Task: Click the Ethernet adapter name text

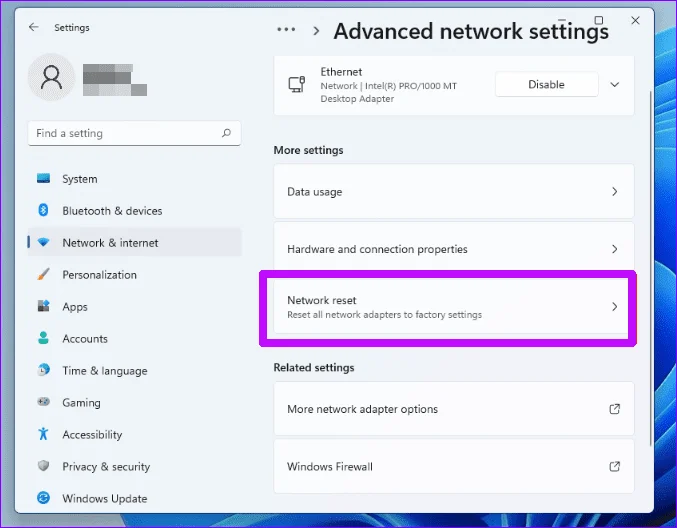Action: click(341, 72)
